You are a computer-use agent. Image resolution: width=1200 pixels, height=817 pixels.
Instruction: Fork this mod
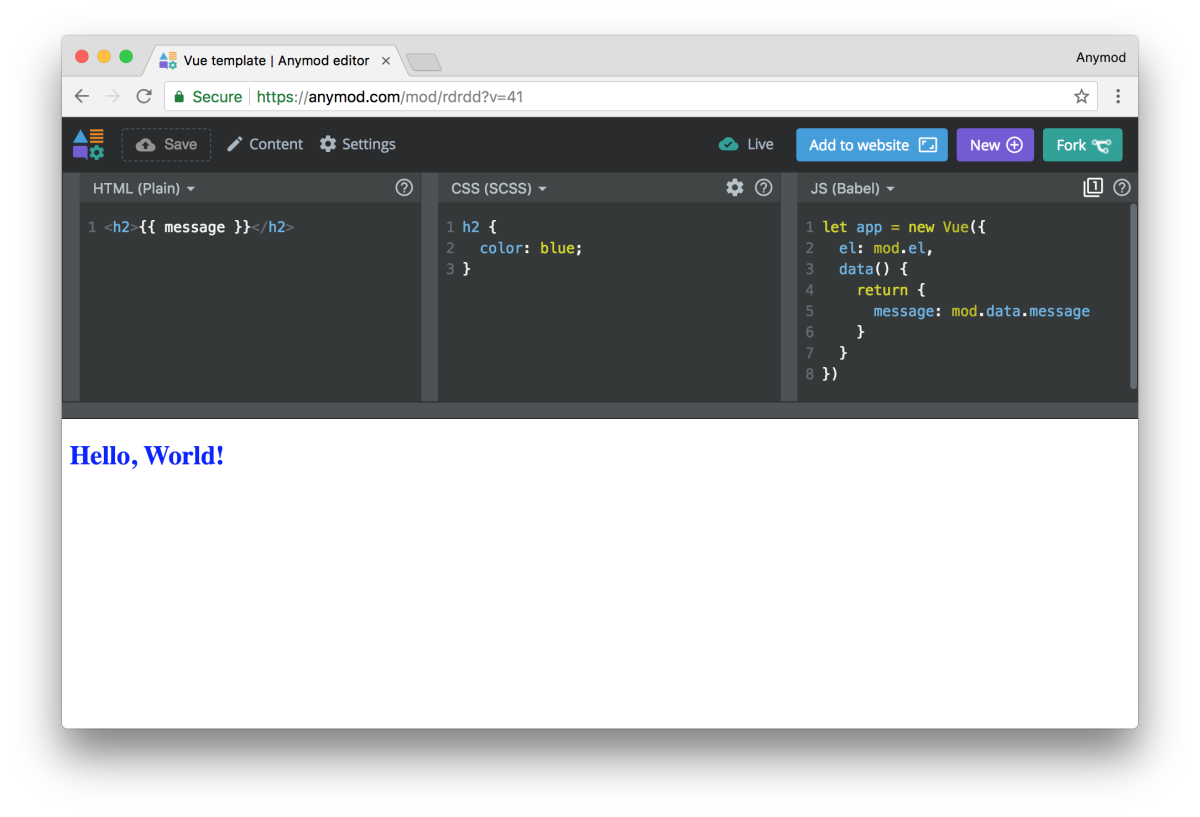click(1083, 145)
